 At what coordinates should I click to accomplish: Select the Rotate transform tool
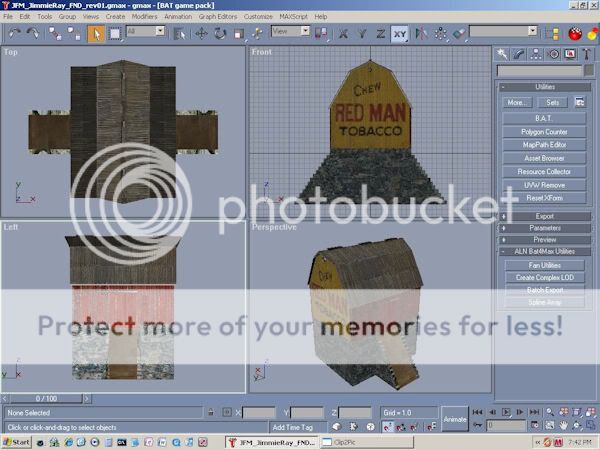point(220,33)
